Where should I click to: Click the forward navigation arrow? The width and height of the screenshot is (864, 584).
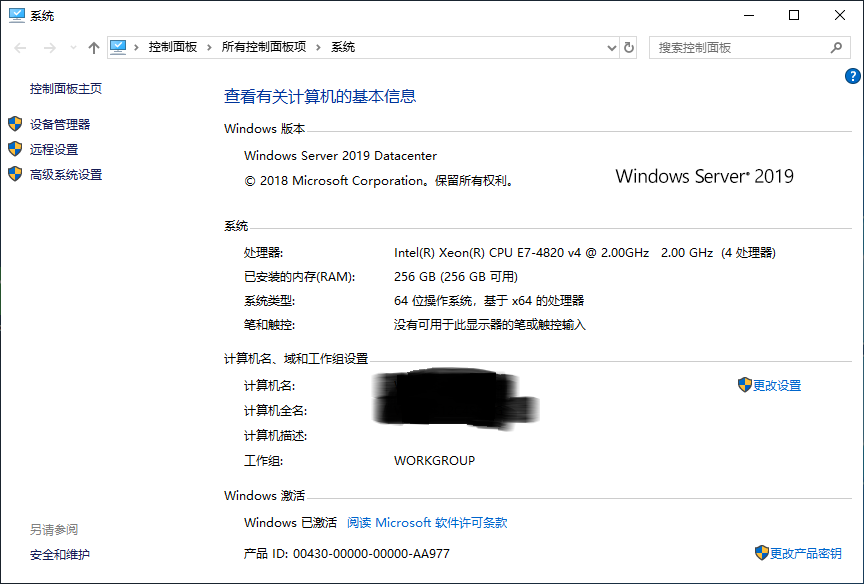click(50, 48)
